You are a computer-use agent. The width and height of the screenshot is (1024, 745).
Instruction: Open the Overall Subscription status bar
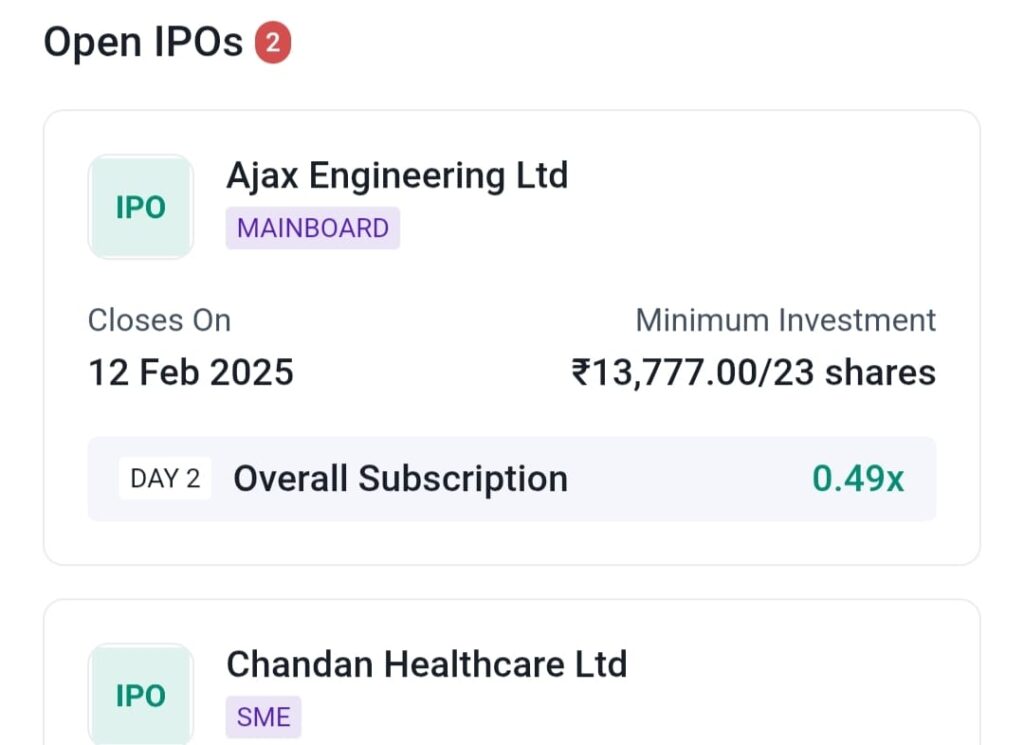point(512,479)
